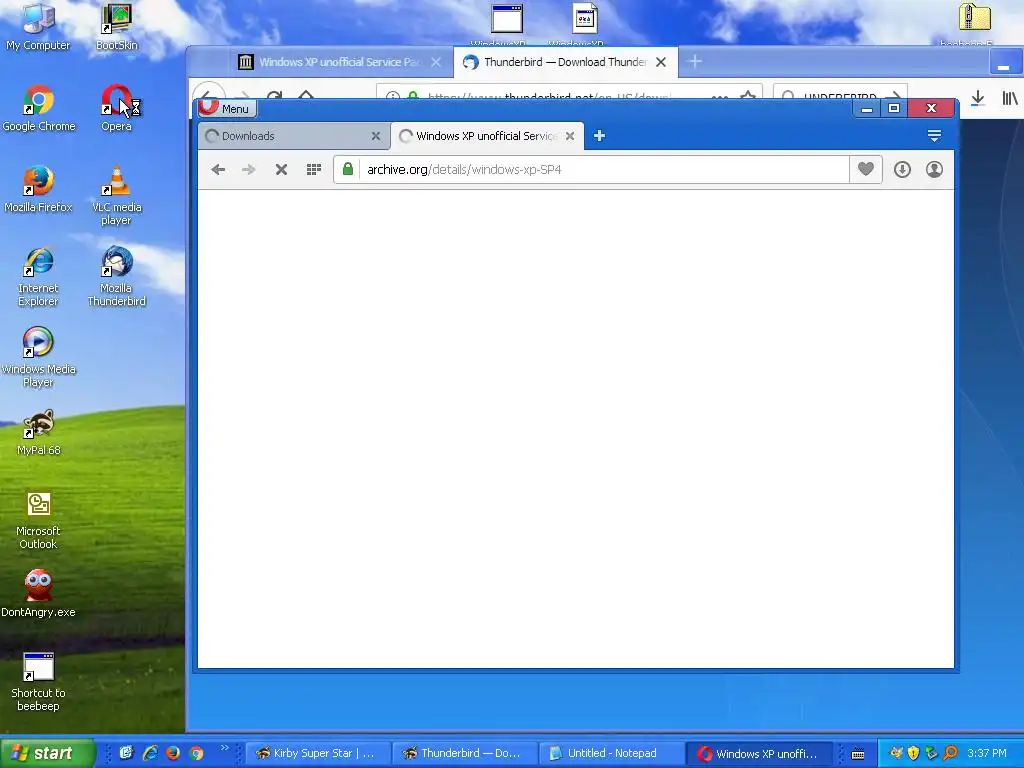This screenshot has width=1024, height=768.
Task: Select Mozilla Thunderbird desktop shortcut
Action: pos(116,277)
